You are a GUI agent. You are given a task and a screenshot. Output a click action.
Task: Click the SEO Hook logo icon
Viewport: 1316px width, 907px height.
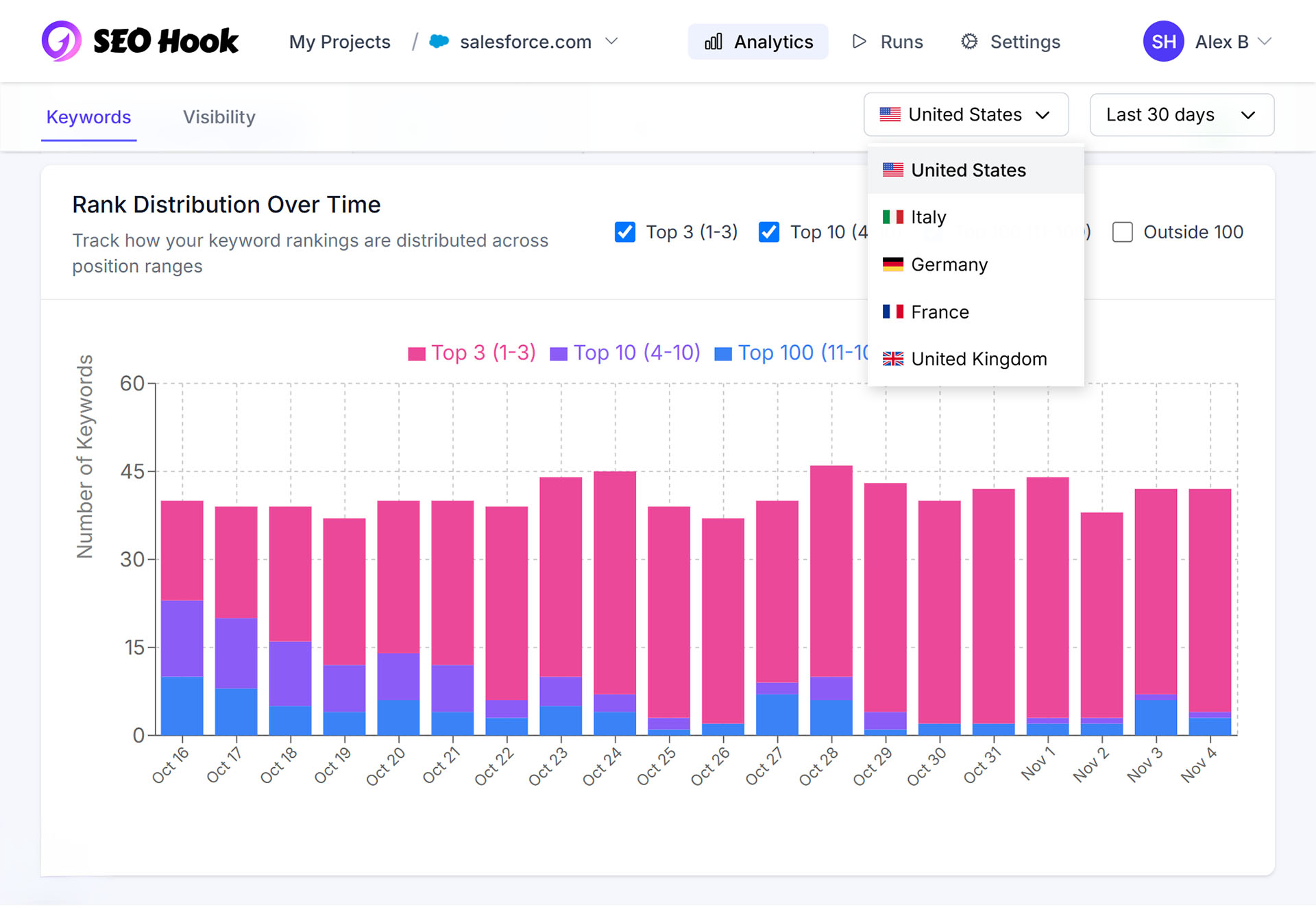point(62,41)
